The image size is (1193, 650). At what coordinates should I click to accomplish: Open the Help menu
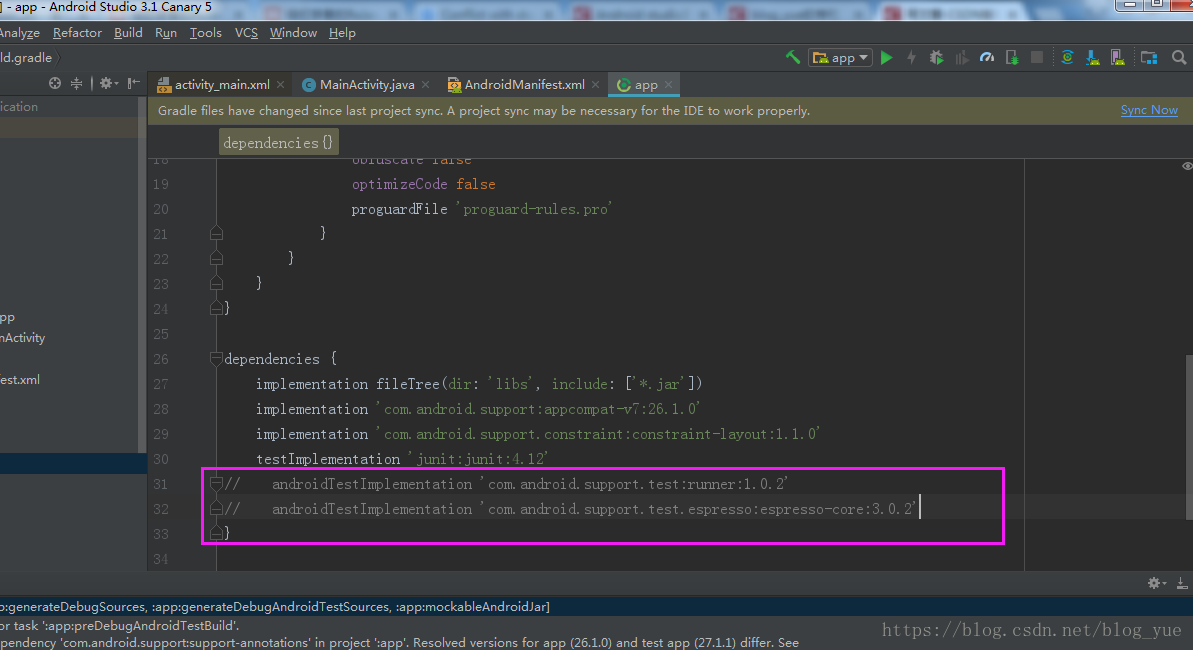342,33
